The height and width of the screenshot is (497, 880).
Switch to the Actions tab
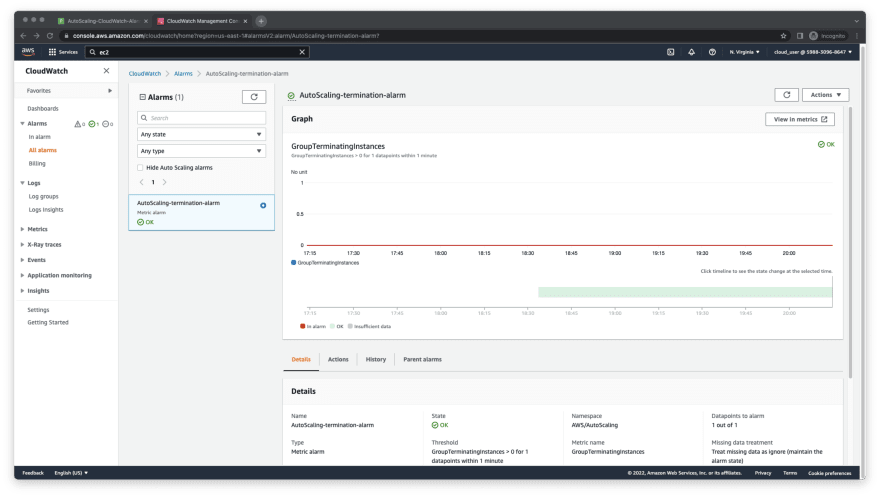tap(338, 360)
